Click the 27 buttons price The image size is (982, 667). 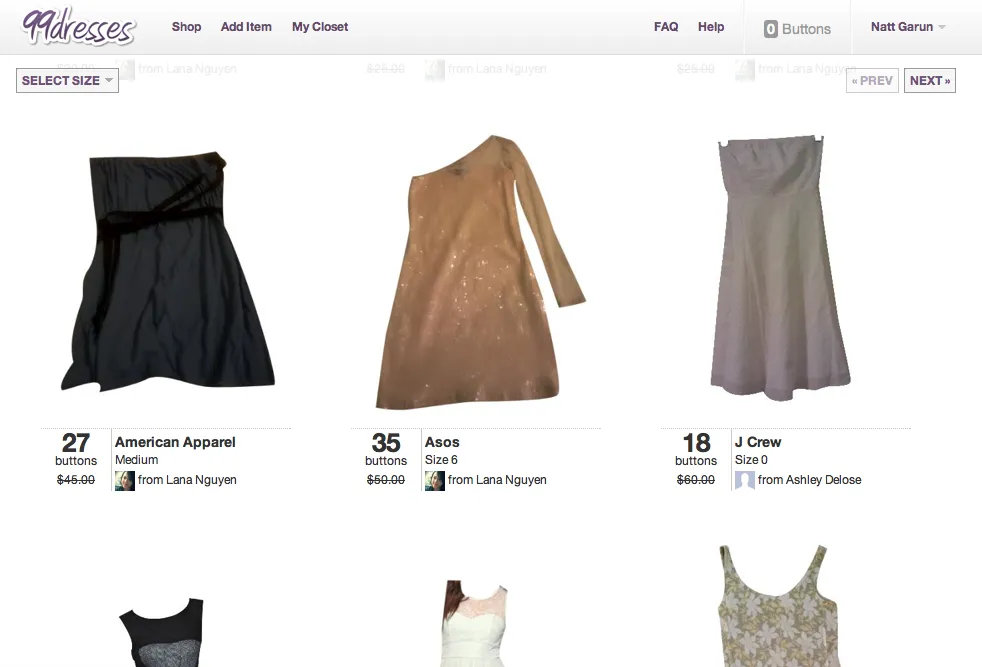click(76, 449)
